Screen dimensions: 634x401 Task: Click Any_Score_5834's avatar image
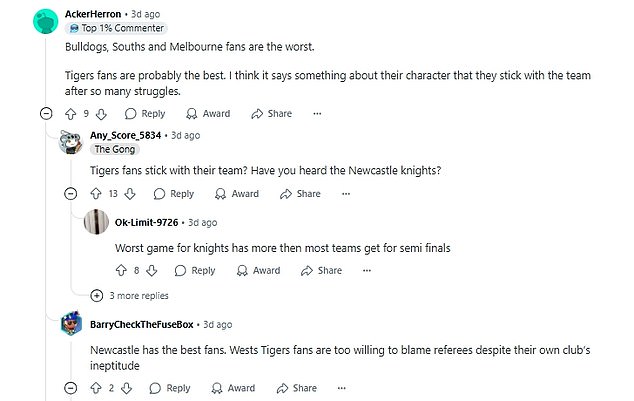click(70, 140)
